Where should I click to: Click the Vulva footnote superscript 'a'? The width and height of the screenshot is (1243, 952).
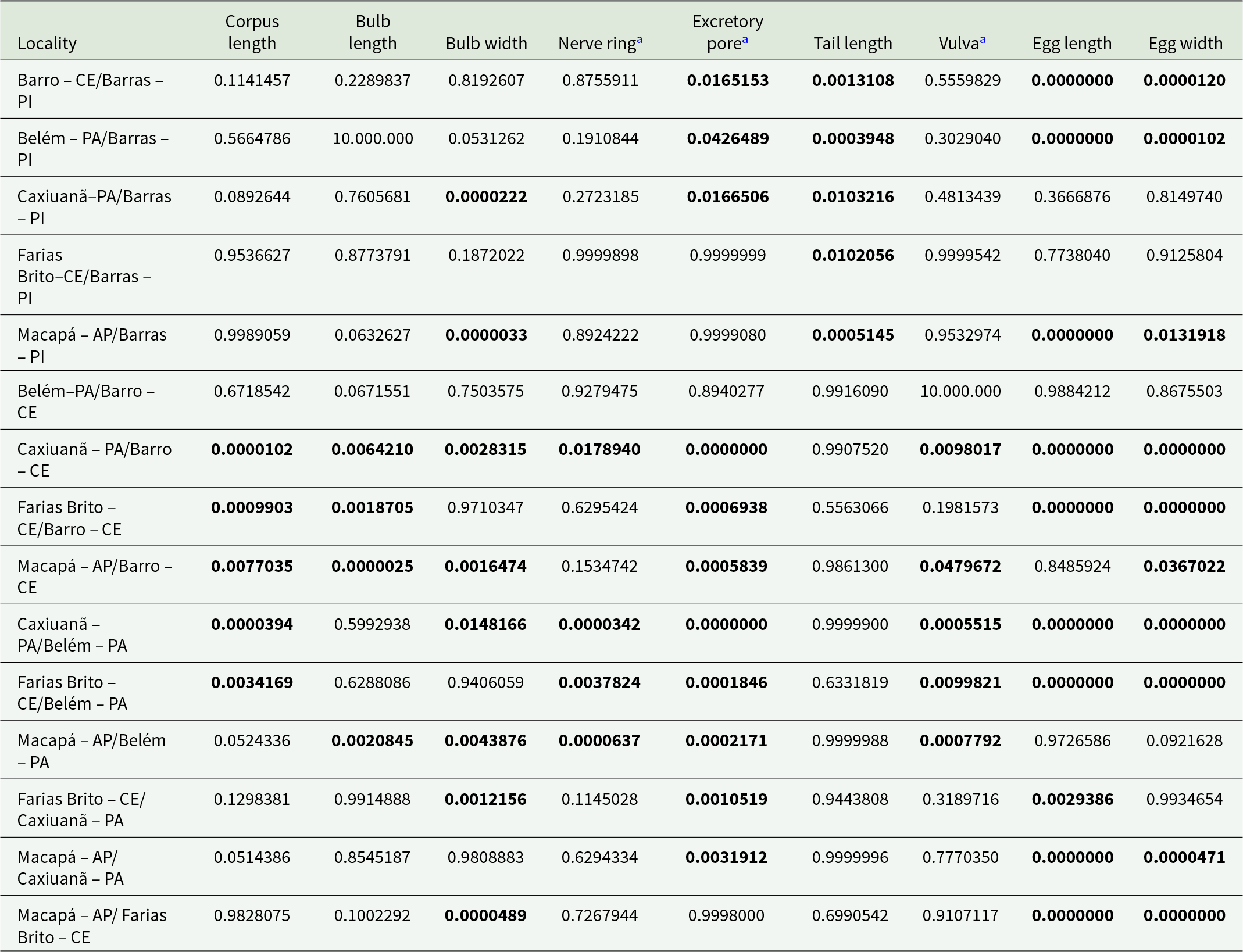[983, 40]
